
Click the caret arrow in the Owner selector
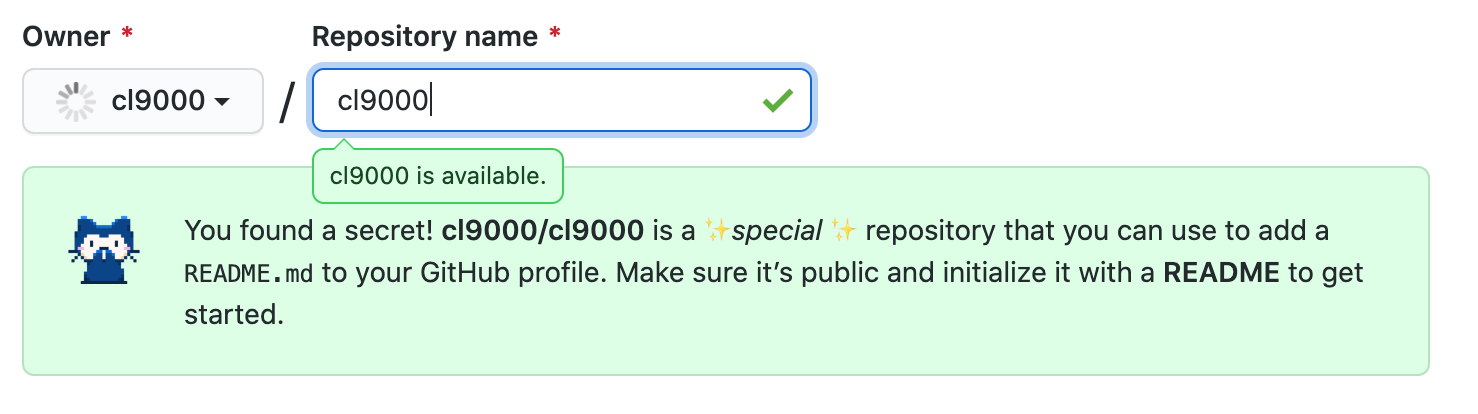(222, 102)
